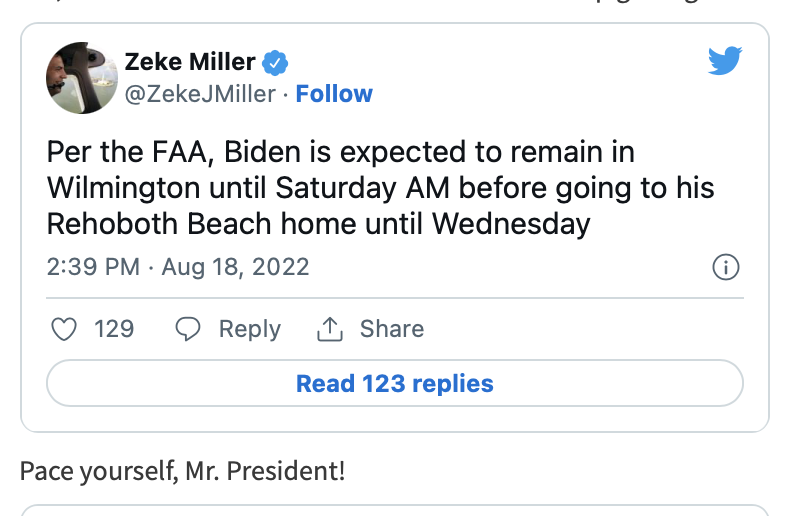Click Rehoboth Beach in the tweet text
The width and height of the screenshot is (808, 516).
point(163,223)
